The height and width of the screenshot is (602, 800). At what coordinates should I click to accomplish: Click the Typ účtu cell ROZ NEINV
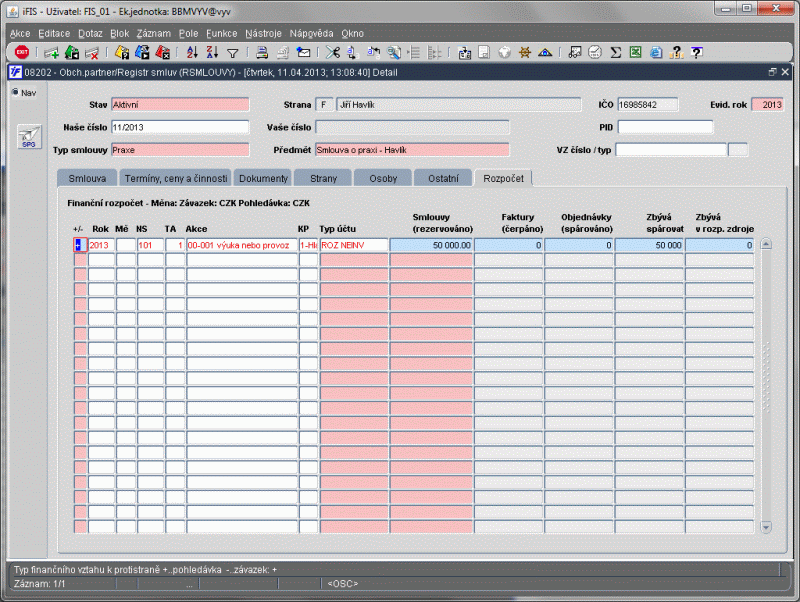pyautogui.click(x=354, y=245)
